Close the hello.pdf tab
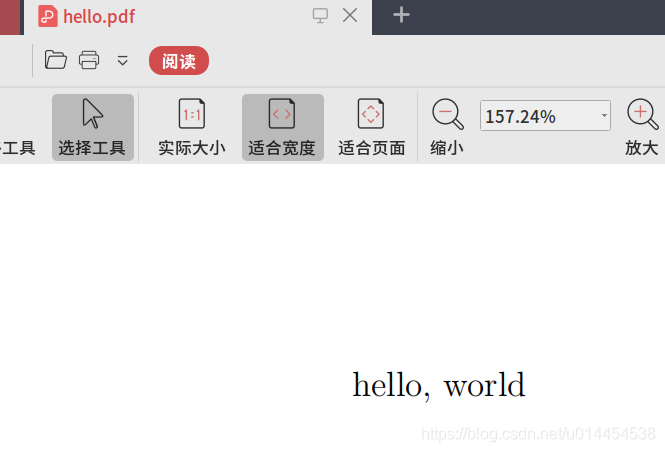Screen dimensions: 665x452 point(350,16)
